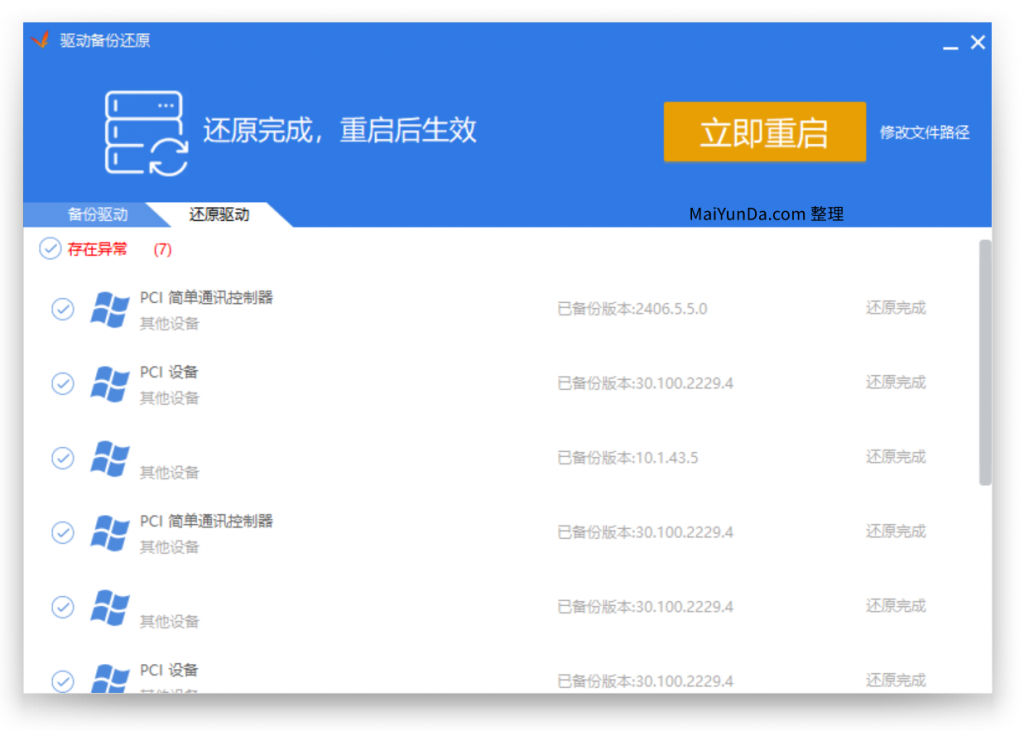Select the second-row PCI 设备 name
The width and height of the screenshot is (1024, 731).
[168, 372]
